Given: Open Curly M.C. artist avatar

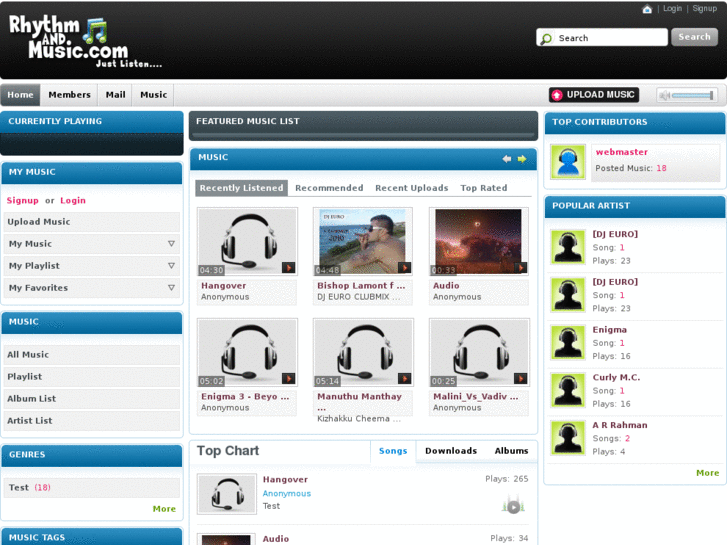Looking at the screenshot, I should pos(568,390).
